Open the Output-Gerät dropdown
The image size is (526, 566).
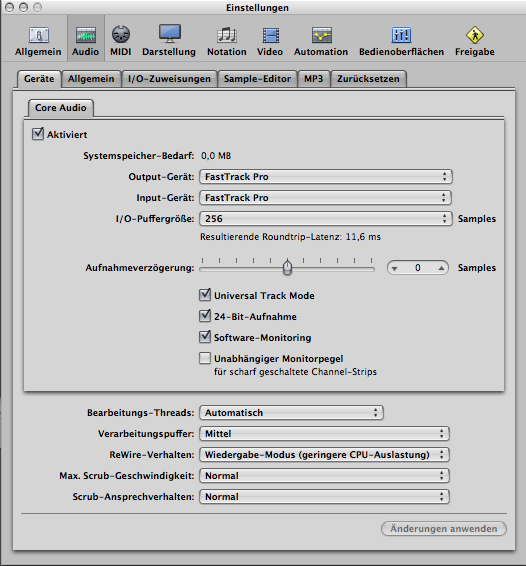tap(326, 177)
